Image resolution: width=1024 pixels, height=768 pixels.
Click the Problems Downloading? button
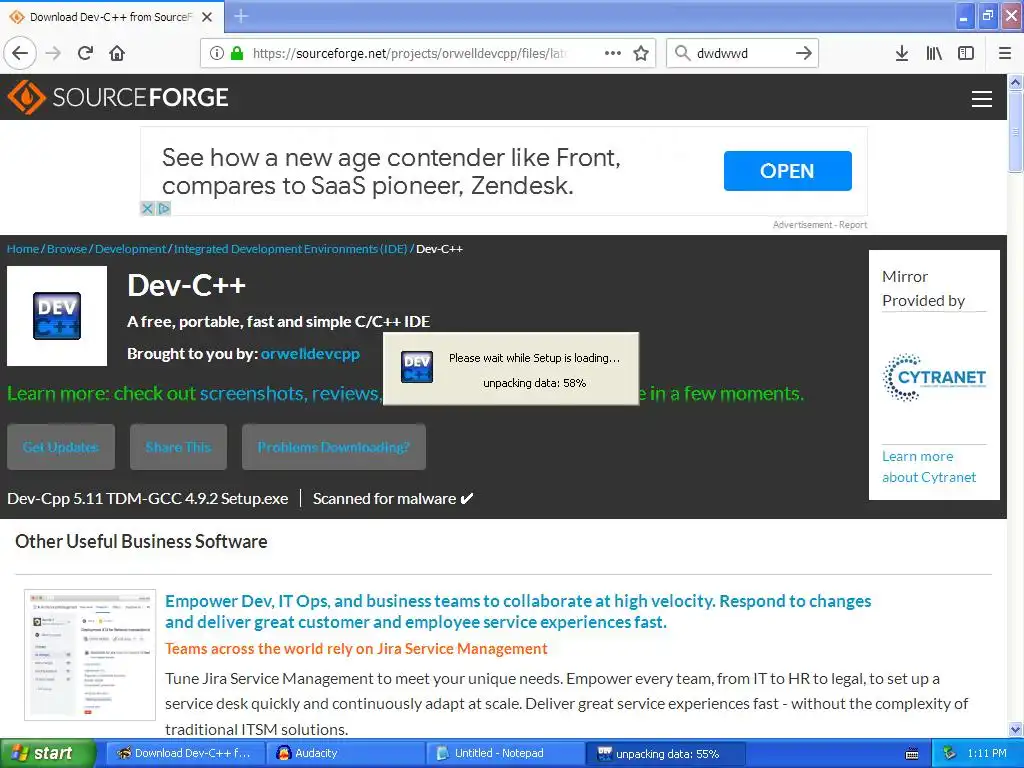click(334, 447)
